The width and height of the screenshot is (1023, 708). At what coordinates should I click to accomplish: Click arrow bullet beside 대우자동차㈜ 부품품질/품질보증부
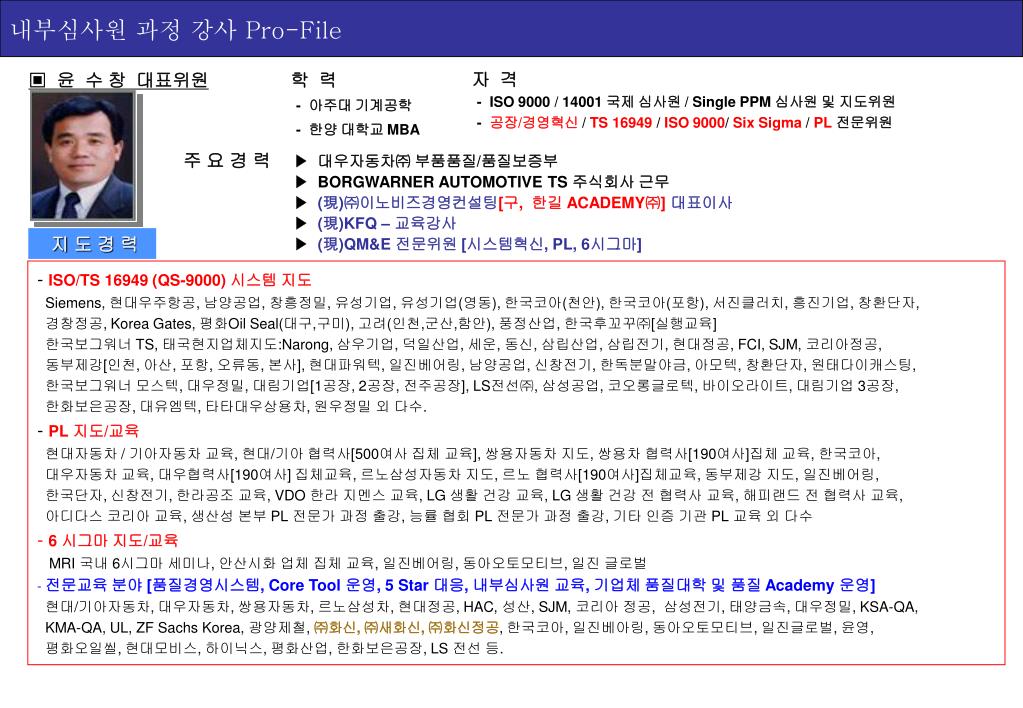[x=301, y=161]
